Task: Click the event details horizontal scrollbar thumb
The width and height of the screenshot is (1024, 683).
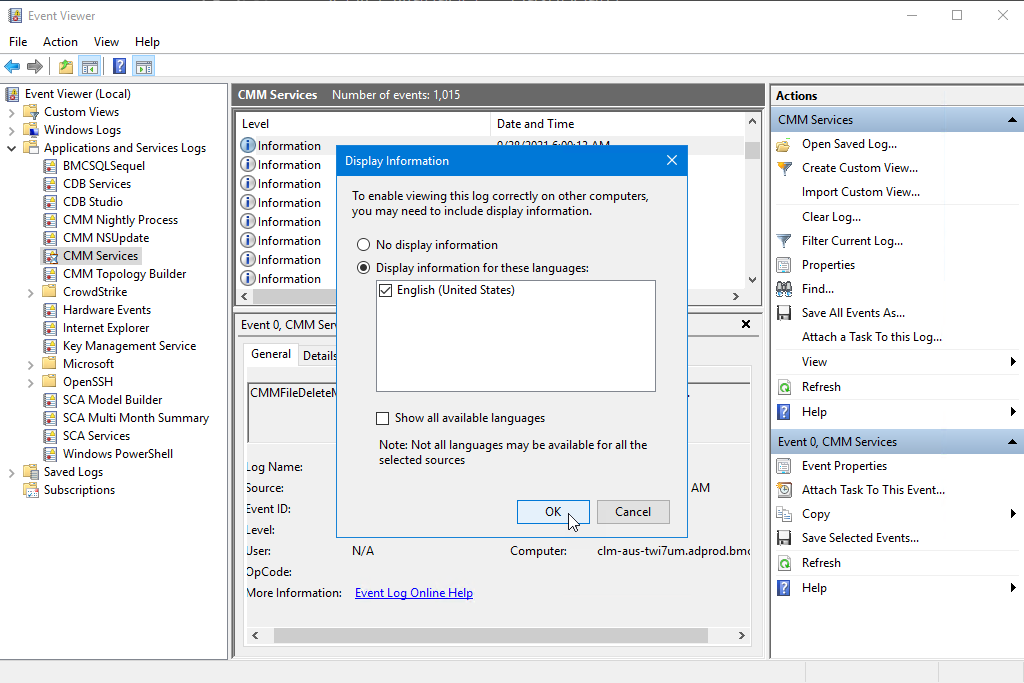Action: click(x=491, y=635)
